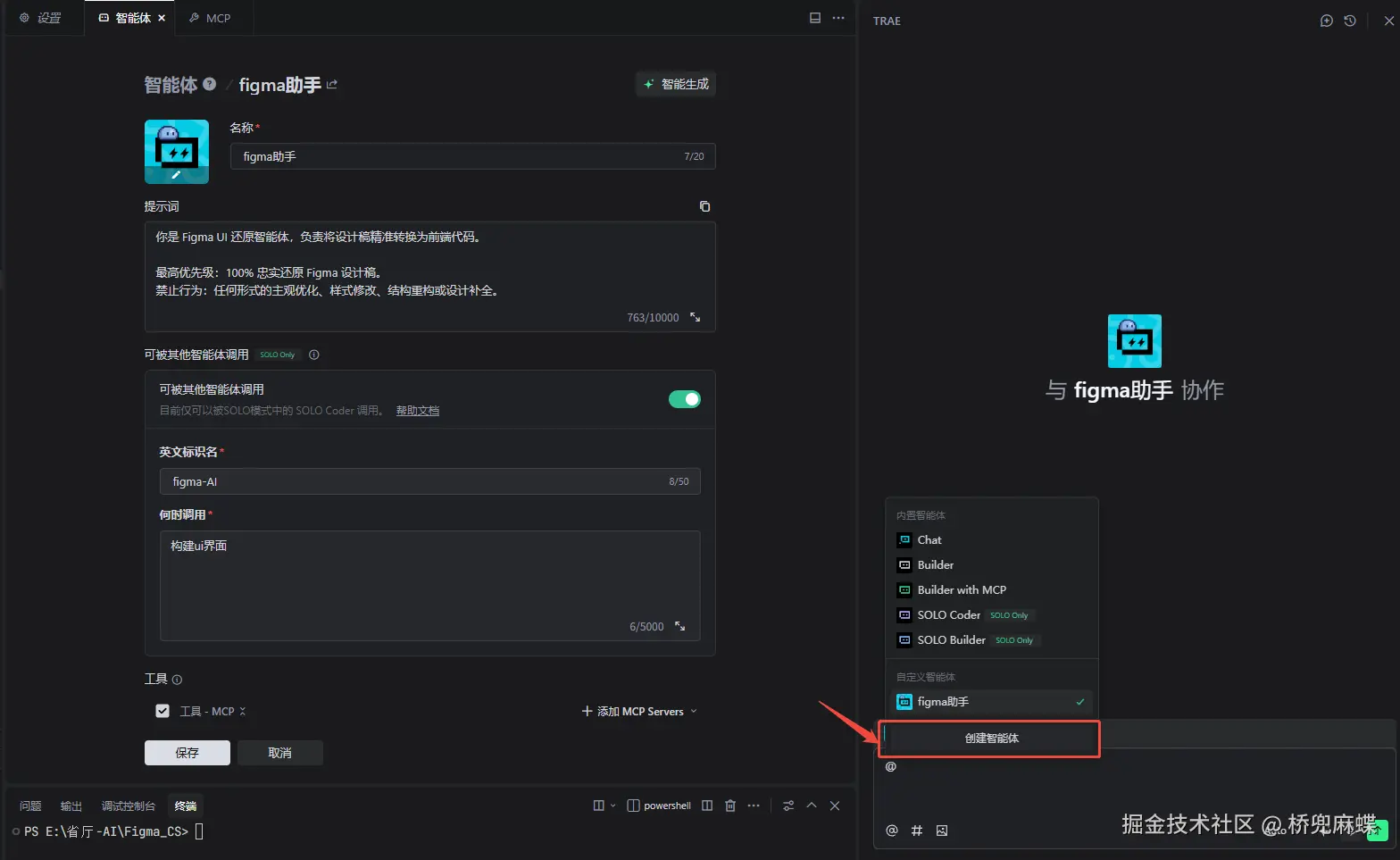Kill the terminal with the trash icon

coord(730,806)
